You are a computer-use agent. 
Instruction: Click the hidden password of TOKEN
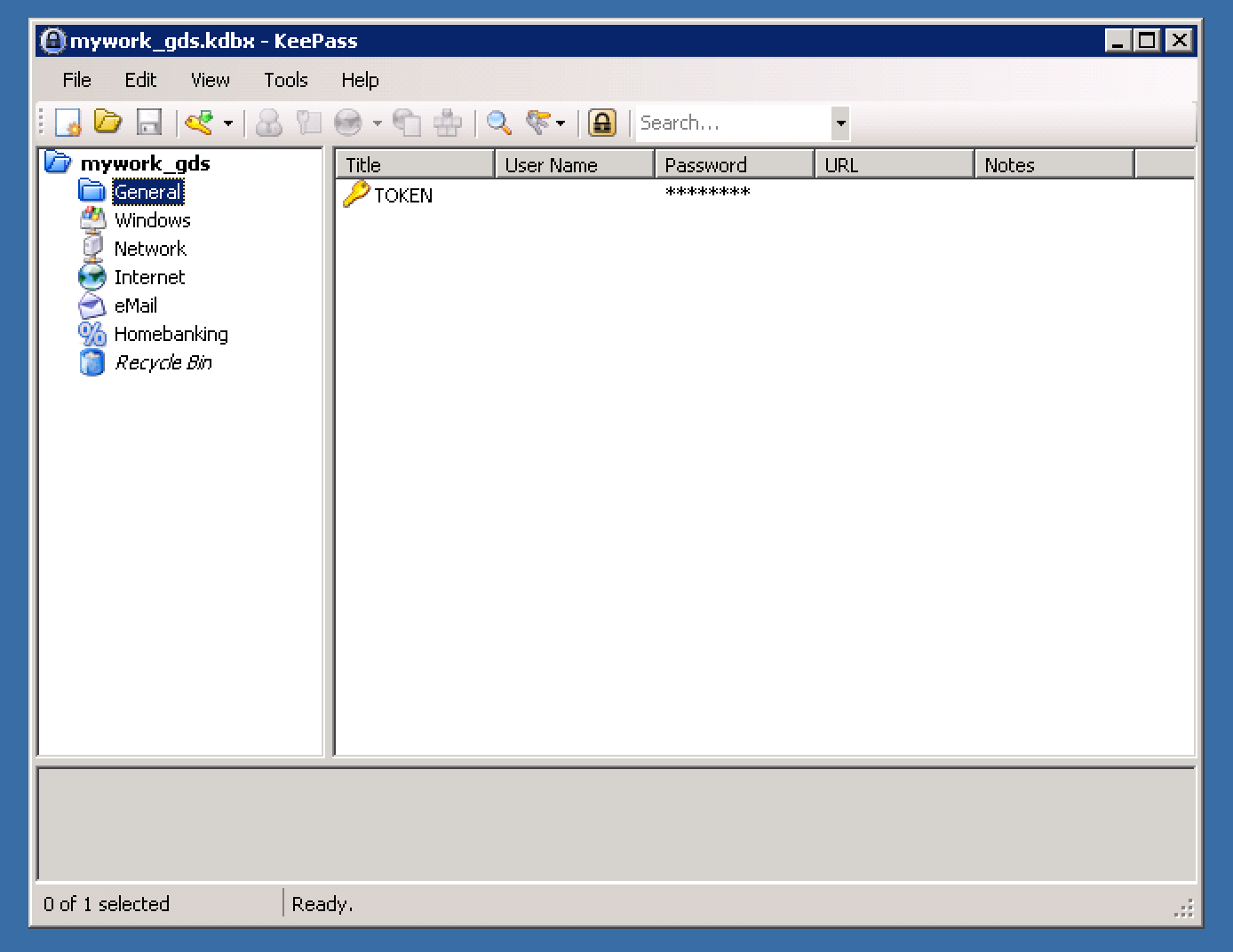[708, 193]
